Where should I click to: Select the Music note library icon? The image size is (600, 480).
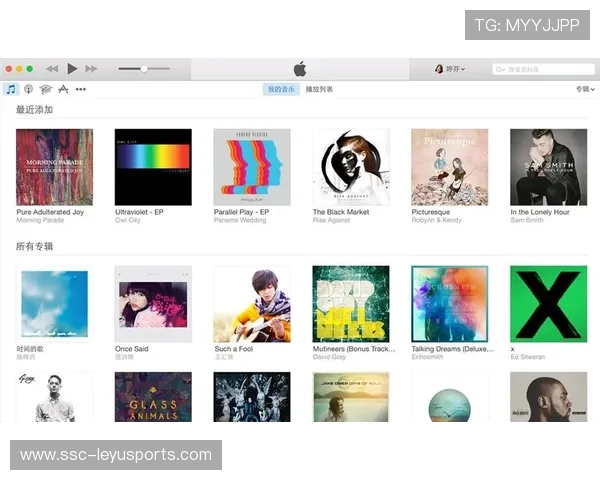pos(11,89)
